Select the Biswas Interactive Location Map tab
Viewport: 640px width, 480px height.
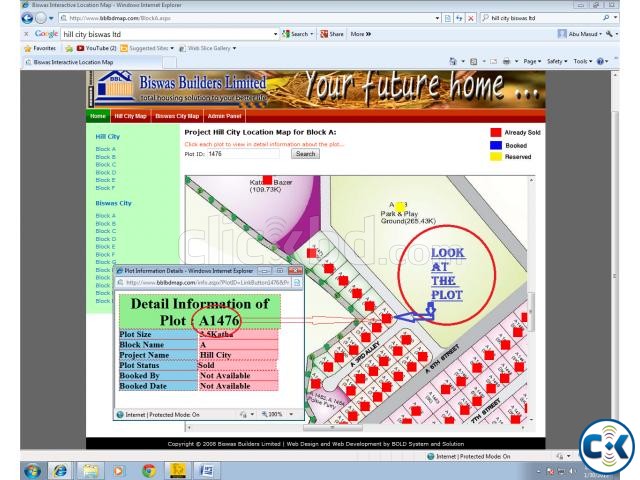(91, 62)
